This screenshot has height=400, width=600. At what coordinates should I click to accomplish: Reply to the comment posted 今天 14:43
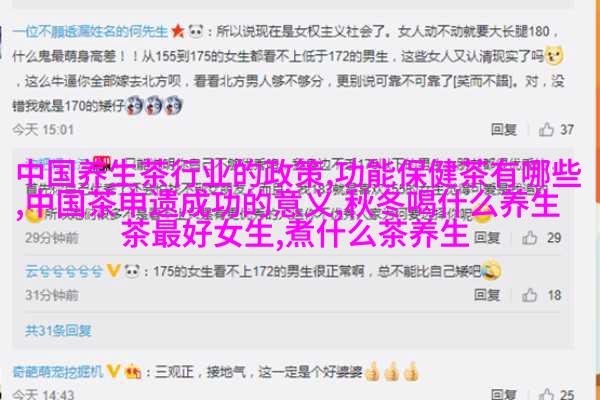click(x=504, y=394)
